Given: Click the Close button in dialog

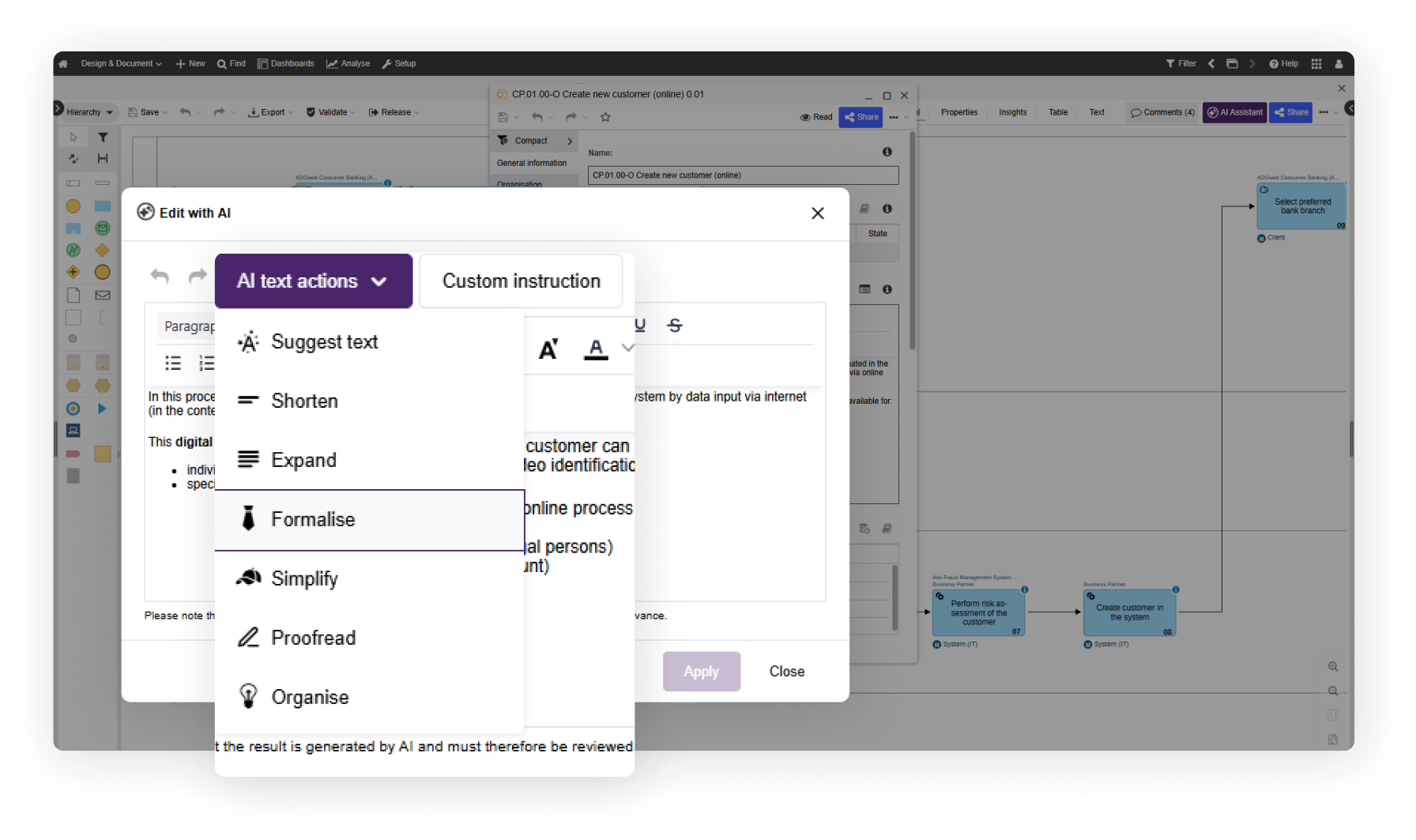Looking at the screenshot, I should 787,672.
